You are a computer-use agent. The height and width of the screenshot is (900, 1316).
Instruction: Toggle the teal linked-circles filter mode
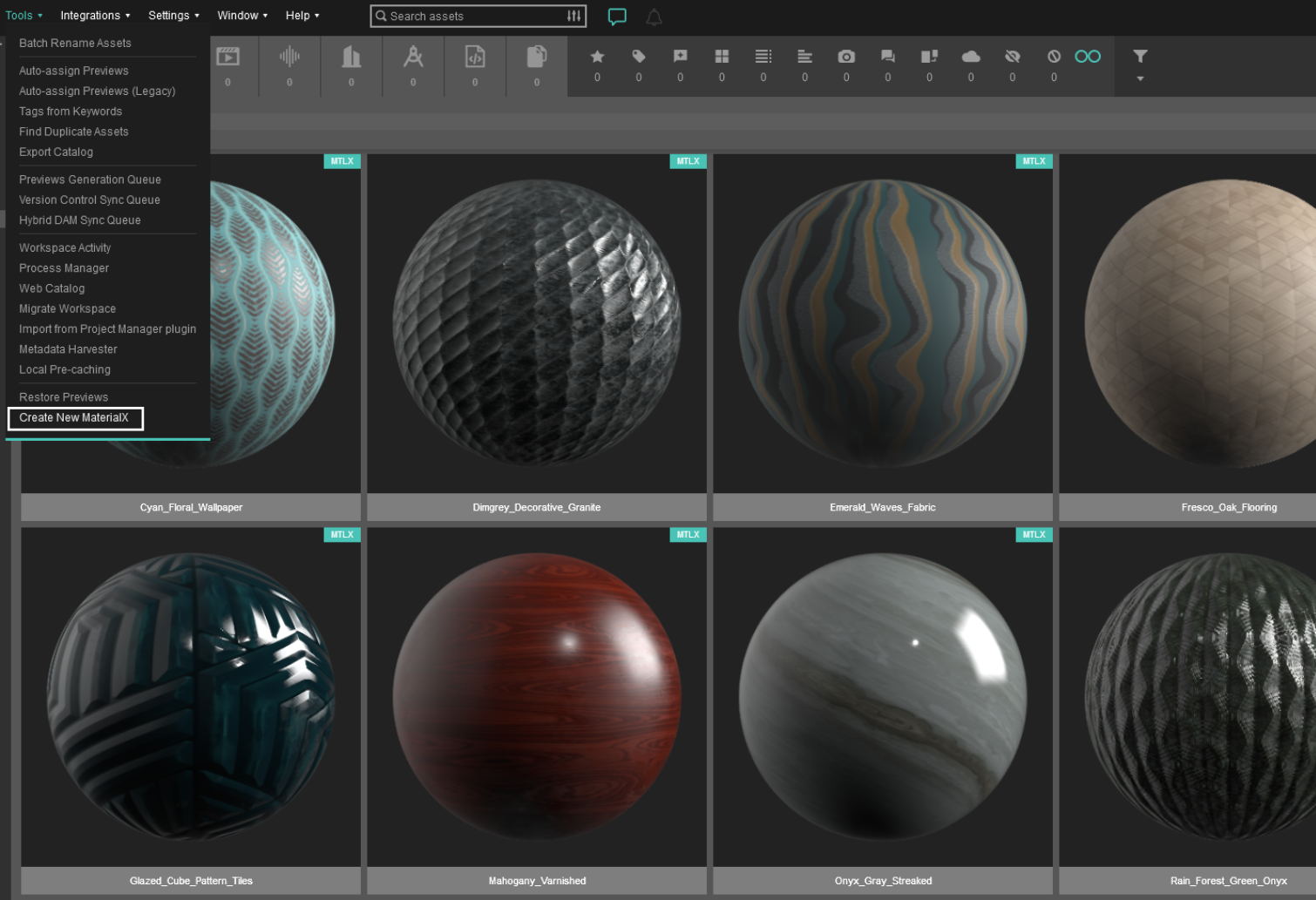pos(1088,57)
